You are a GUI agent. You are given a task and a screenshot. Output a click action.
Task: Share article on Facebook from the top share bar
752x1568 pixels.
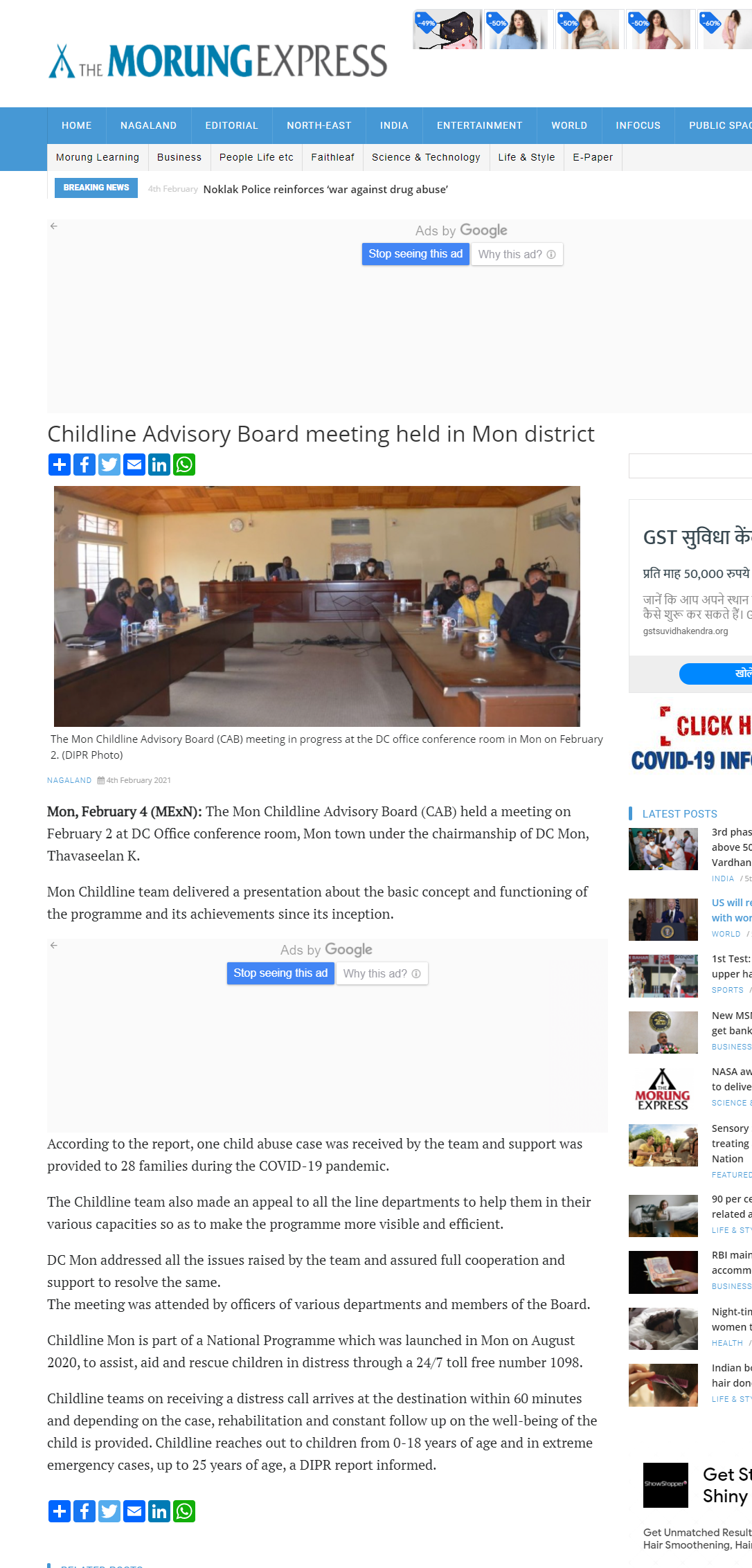tap(84, 465)
